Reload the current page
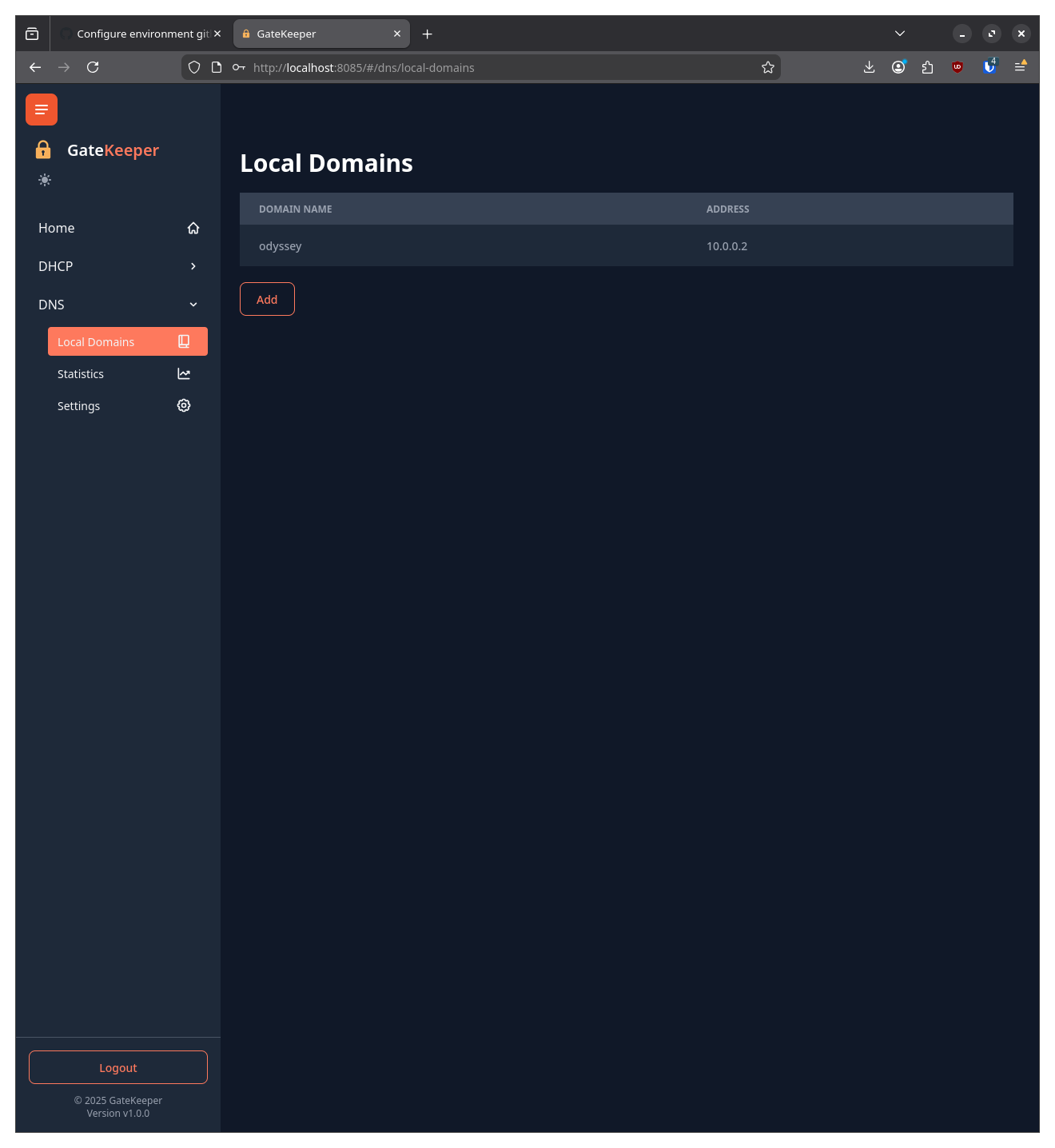Viewport: 1055px width, 1148px height. [x=93, y=67]
